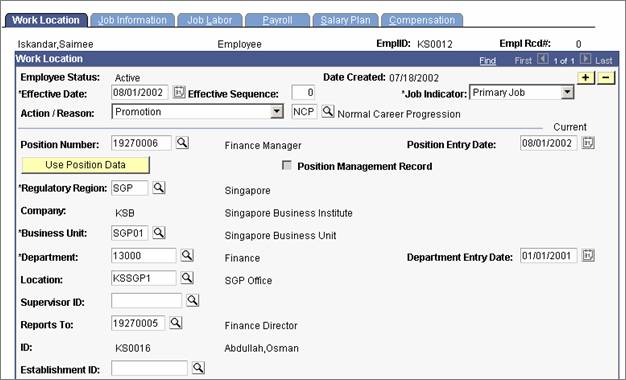Click the First navigation link
Screen dimensions: 626x380
[523, 61]
